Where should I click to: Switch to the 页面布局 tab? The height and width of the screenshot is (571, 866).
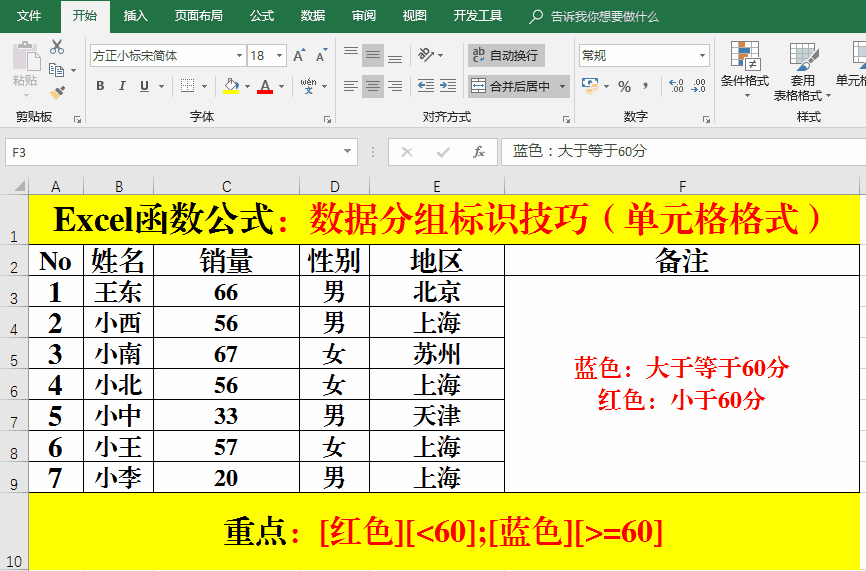click(x=198, y=16)
